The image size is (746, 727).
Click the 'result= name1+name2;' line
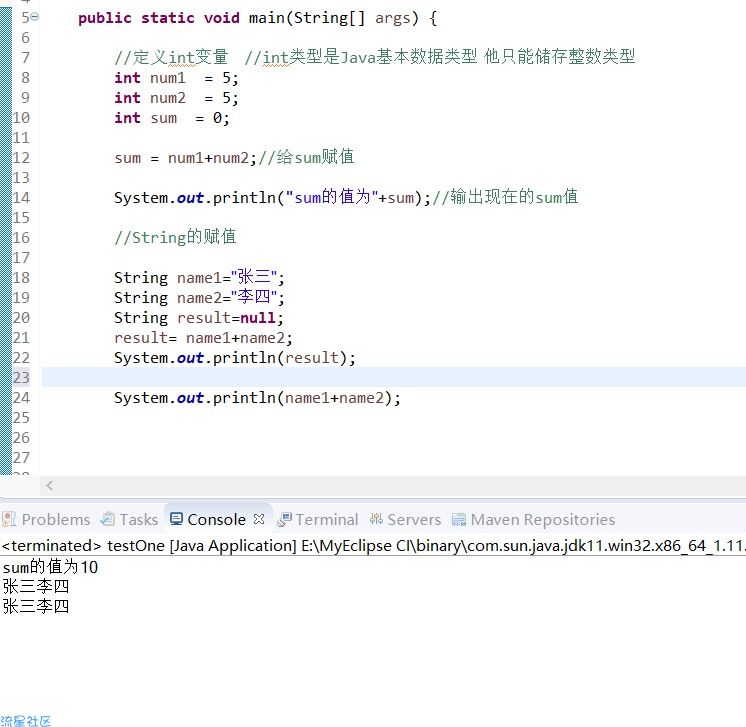(x=203, y=337)
